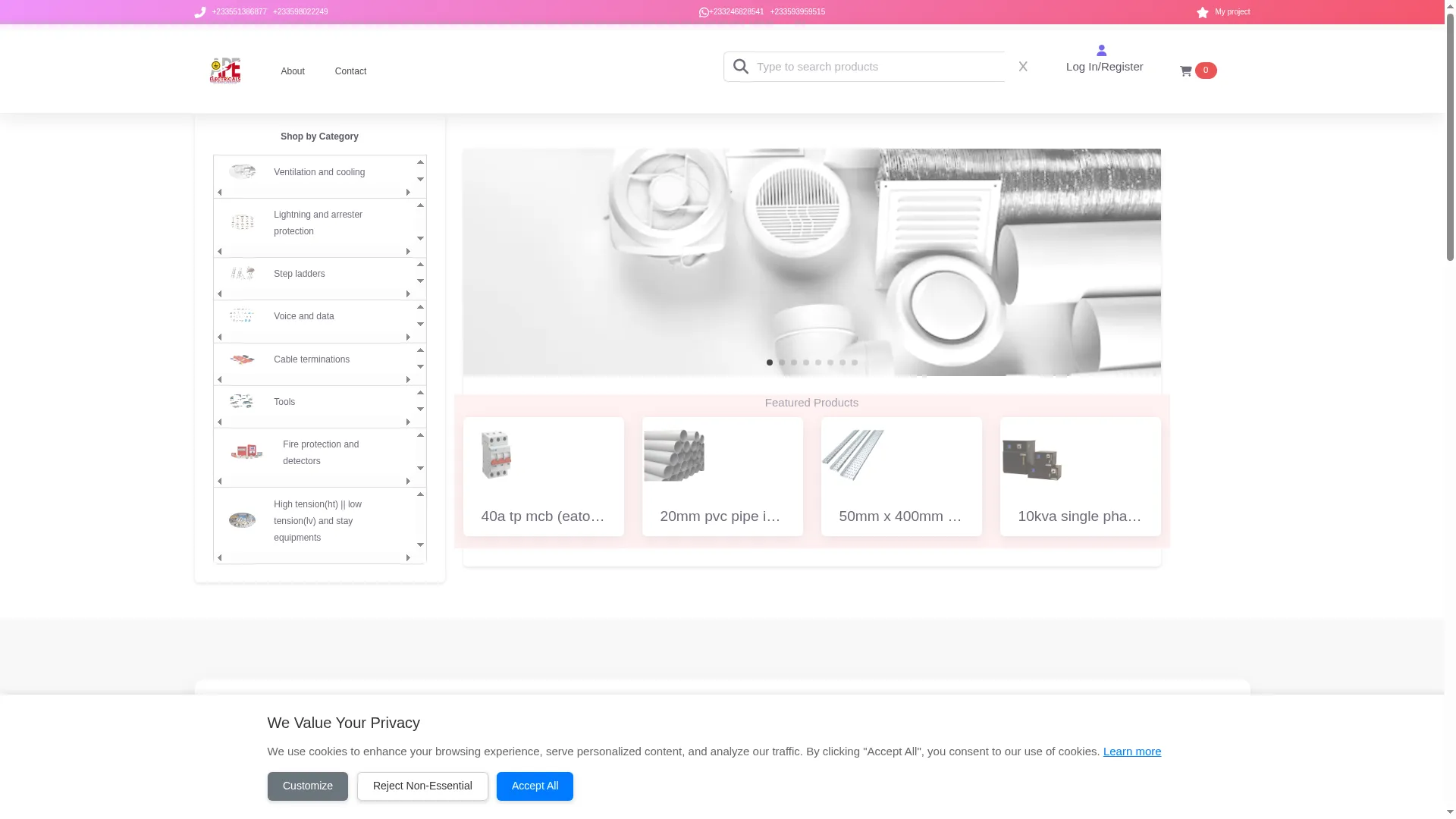The height and width of the screenshot is (819, 1456).
Task: Click the APE Electricals logo
Action: [x=225, y=71]
